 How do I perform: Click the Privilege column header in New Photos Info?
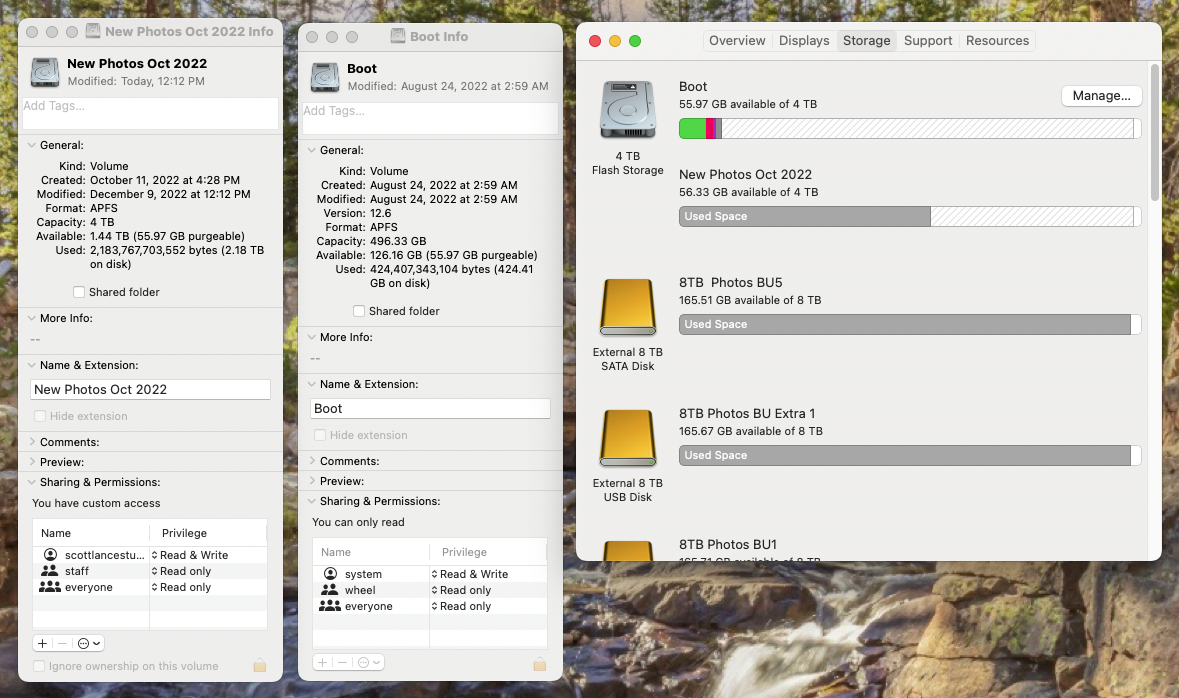pyautogui.click(x=208, y=533)
